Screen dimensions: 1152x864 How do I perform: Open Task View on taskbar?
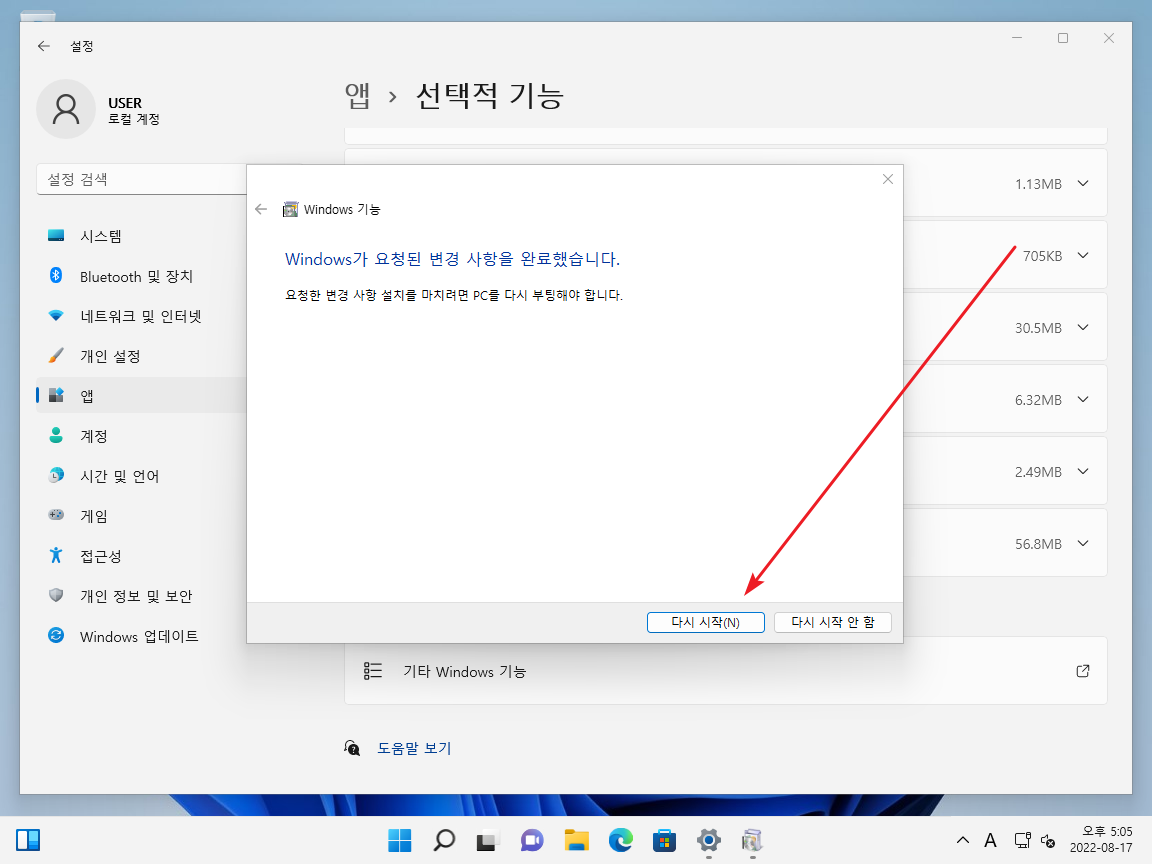click(488, 840)
